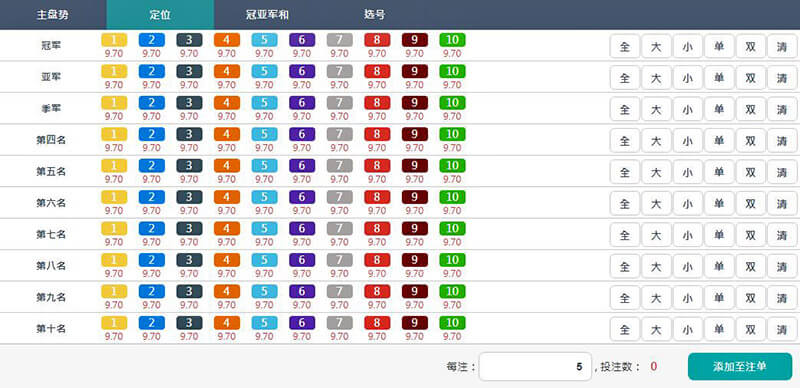
Task: Choose number 6 in 冠军 row
Action: 302,40
